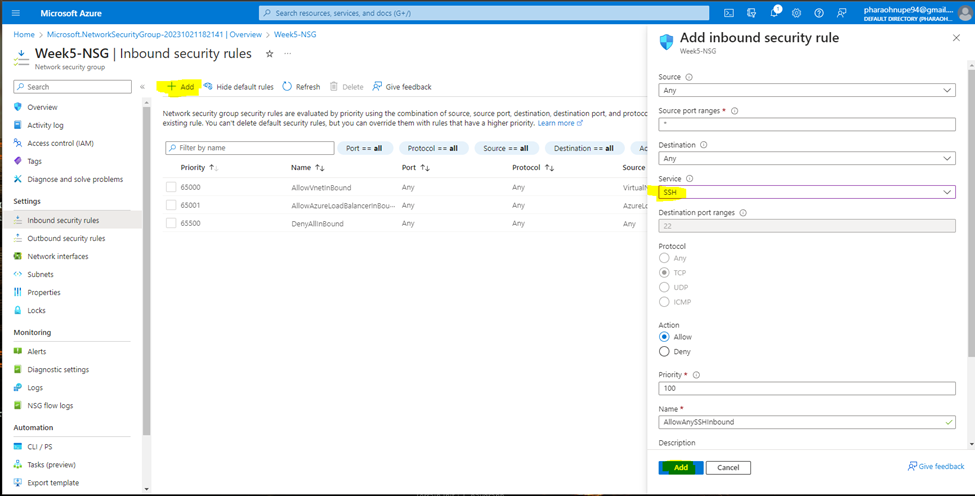Sort the table by Port column
This screenshot has height=496, width=975.
(x=416, y=168)
